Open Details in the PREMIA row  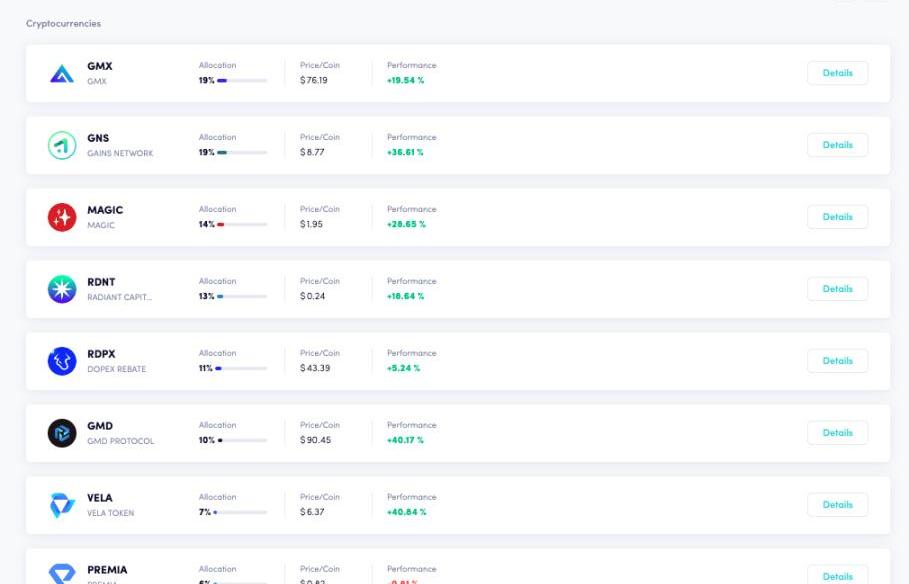tap(837, 575)
